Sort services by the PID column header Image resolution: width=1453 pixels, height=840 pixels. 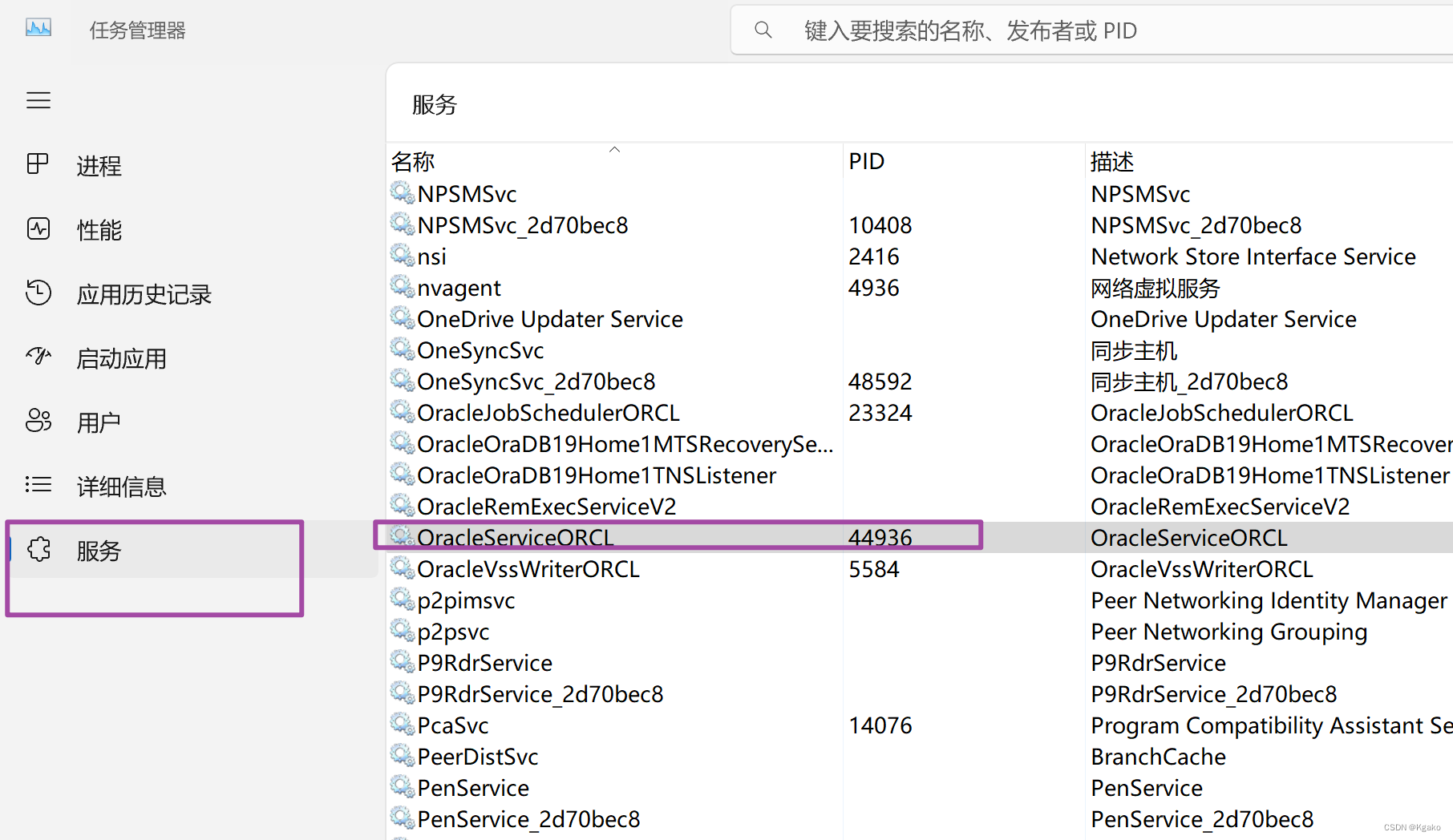tap(867, 161)
